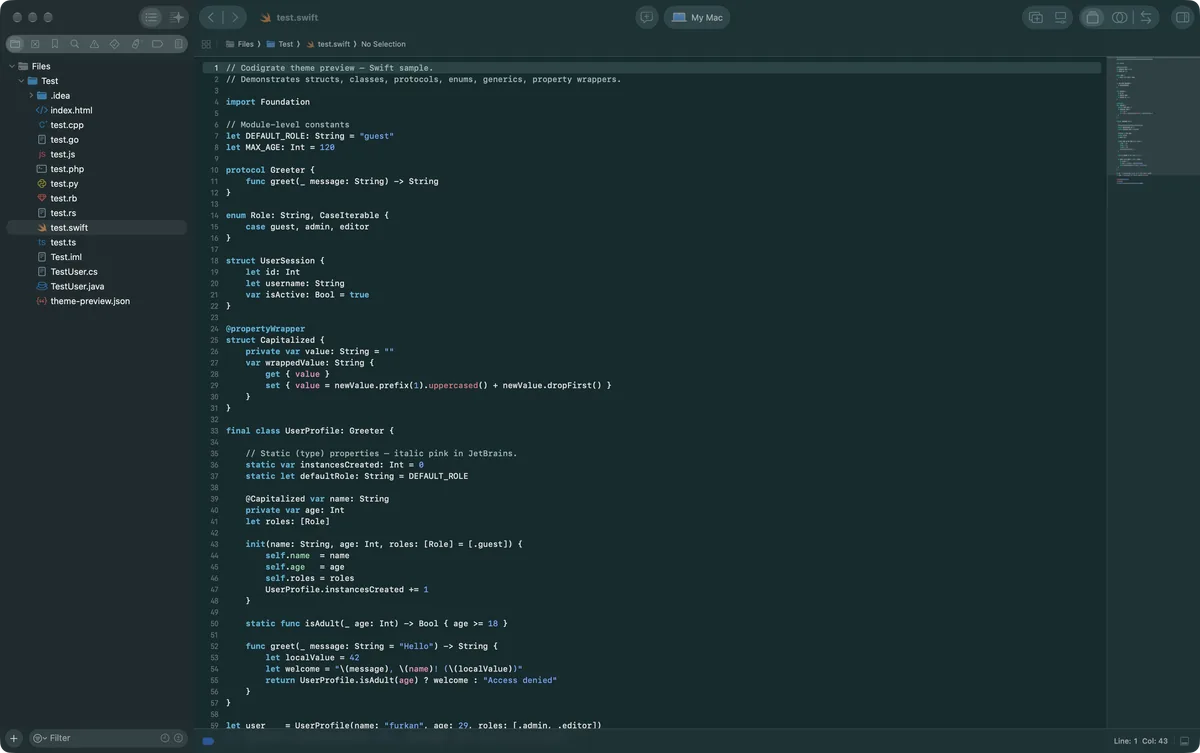The height and width of the screenshot is (753, 1200).
Task: Switch sidebar to the coding assistant sparkle view
Action: click(177, 18)
